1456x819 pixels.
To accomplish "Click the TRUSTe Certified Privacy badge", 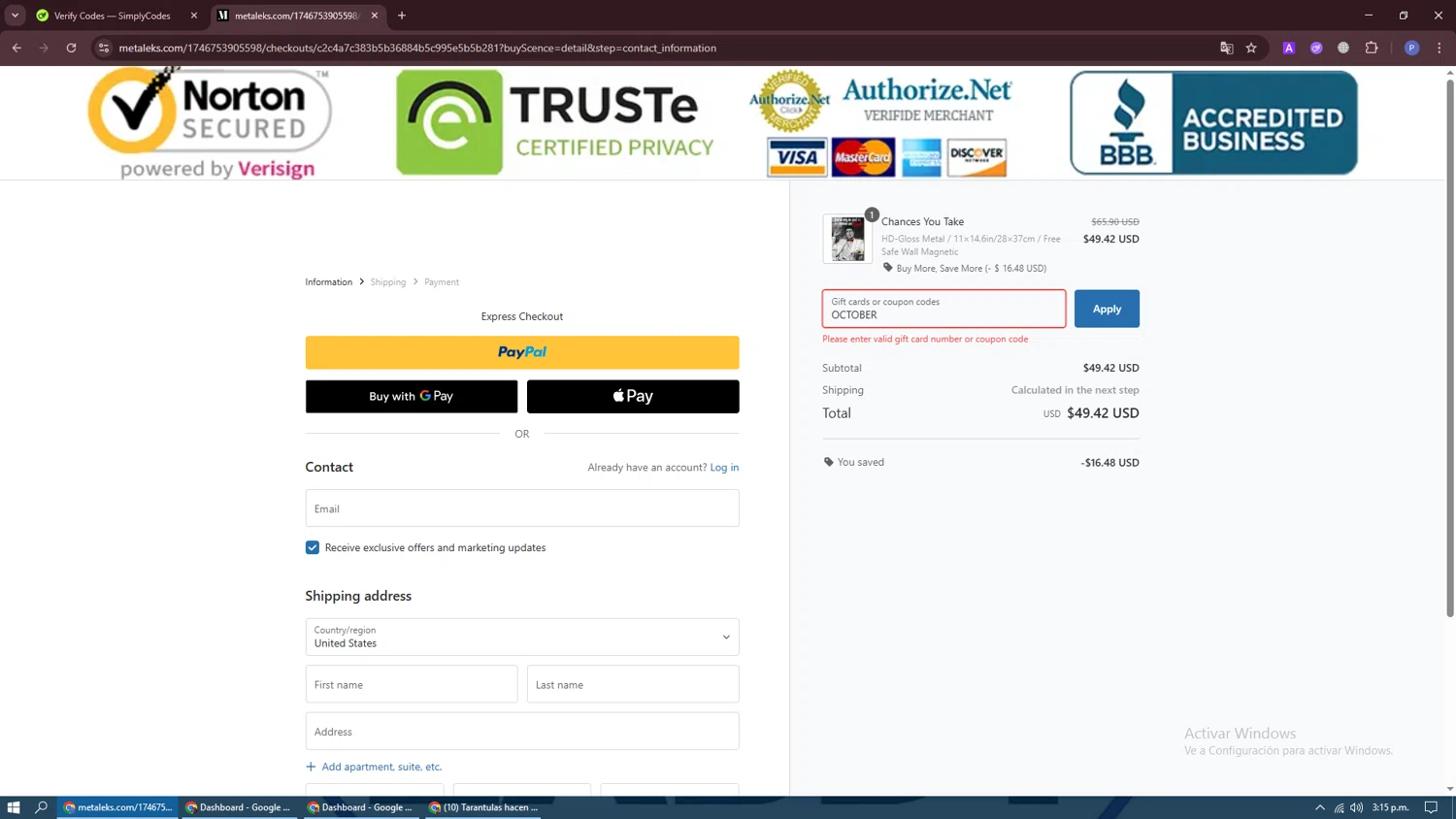I will [555, 122].
